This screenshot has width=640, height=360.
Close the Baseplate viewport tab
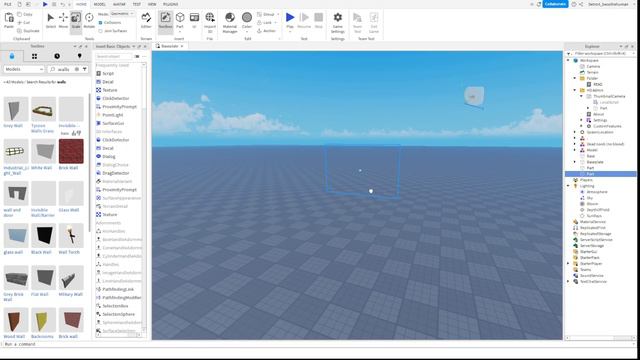(x=182, y=46)
